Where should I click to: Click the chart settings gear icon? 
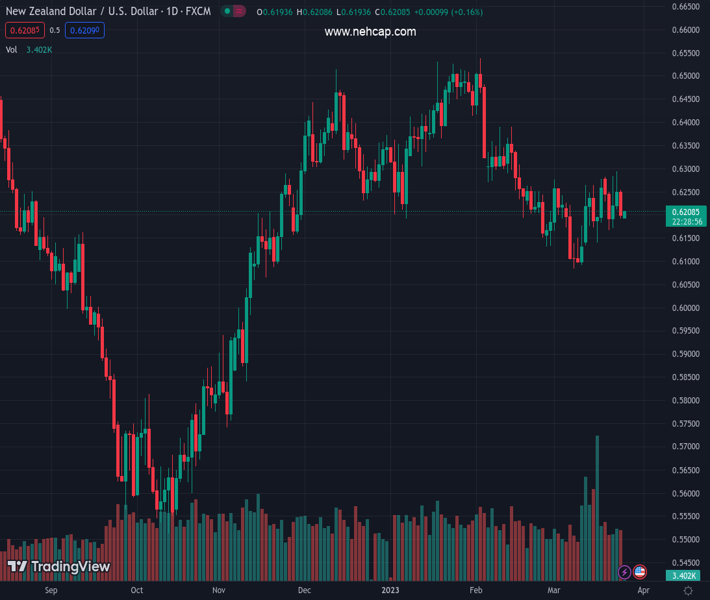point(687,591)
